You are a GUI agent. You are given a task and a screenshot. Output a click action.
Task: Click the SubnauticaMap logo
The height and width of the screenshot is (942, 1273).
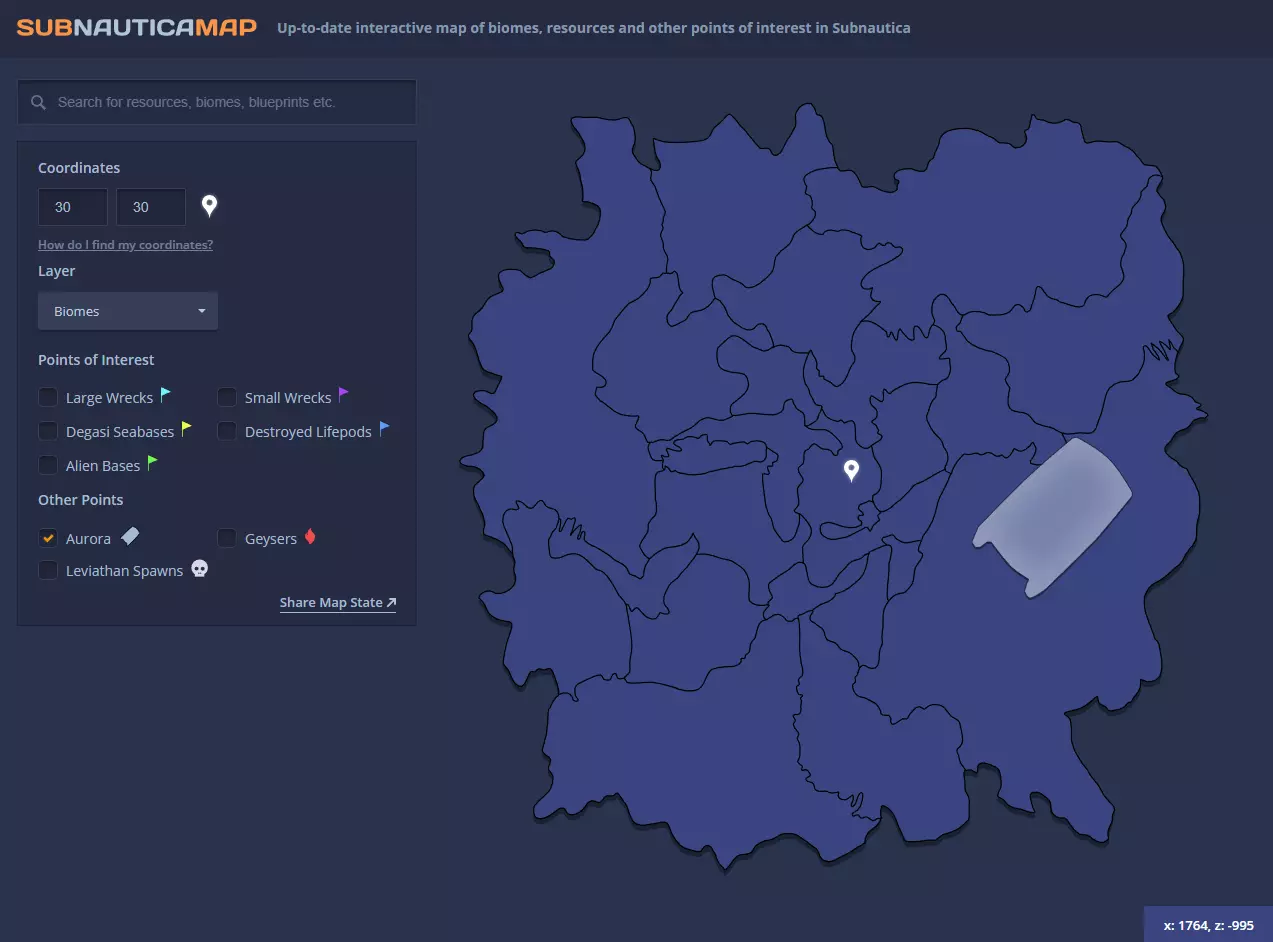tap(137, 27)
